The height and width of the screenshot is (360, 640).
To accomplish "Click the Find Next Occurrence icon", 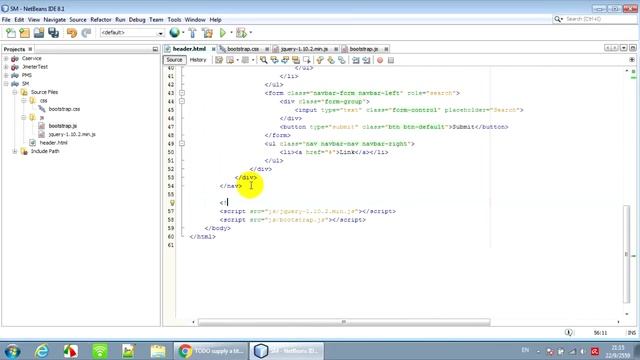I will click(x=285, y=60).
